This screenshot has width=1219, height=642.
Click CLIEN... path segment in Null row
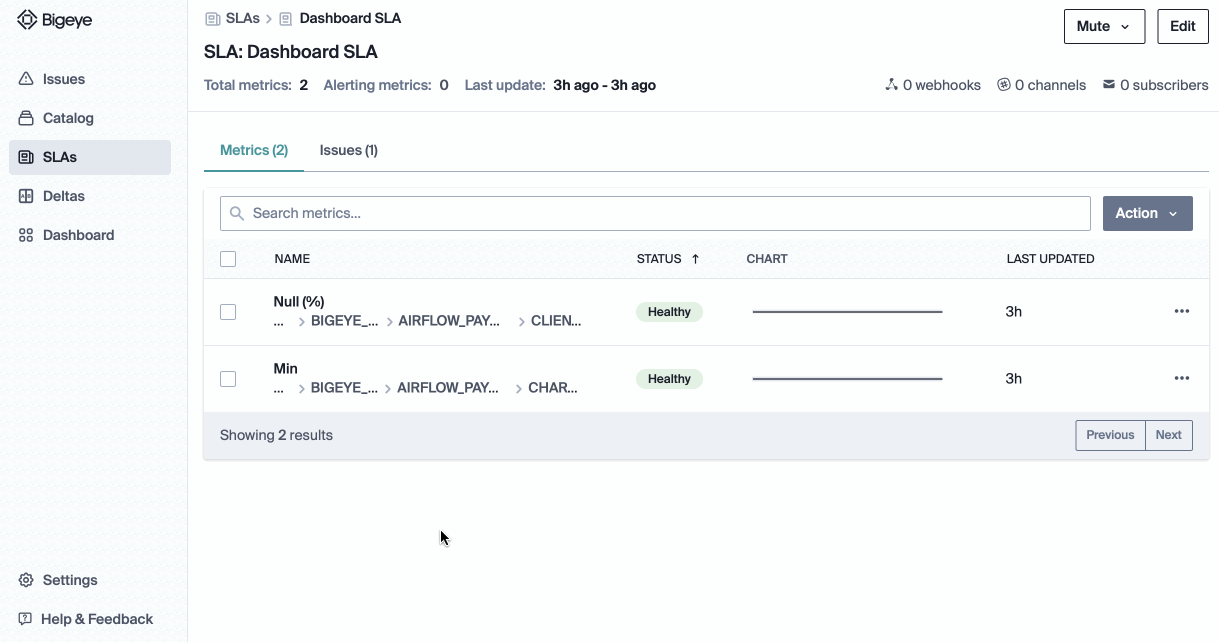click(556, 322)
